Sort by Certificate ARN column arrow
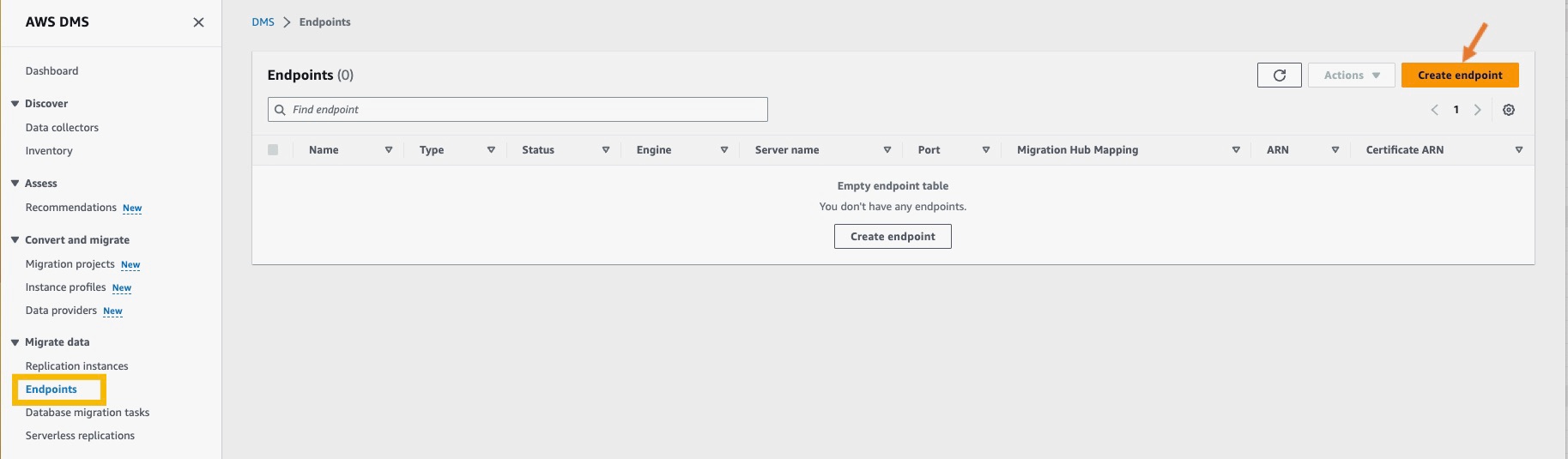This screenshot has width=1568, height=459. click(1519, 150)
